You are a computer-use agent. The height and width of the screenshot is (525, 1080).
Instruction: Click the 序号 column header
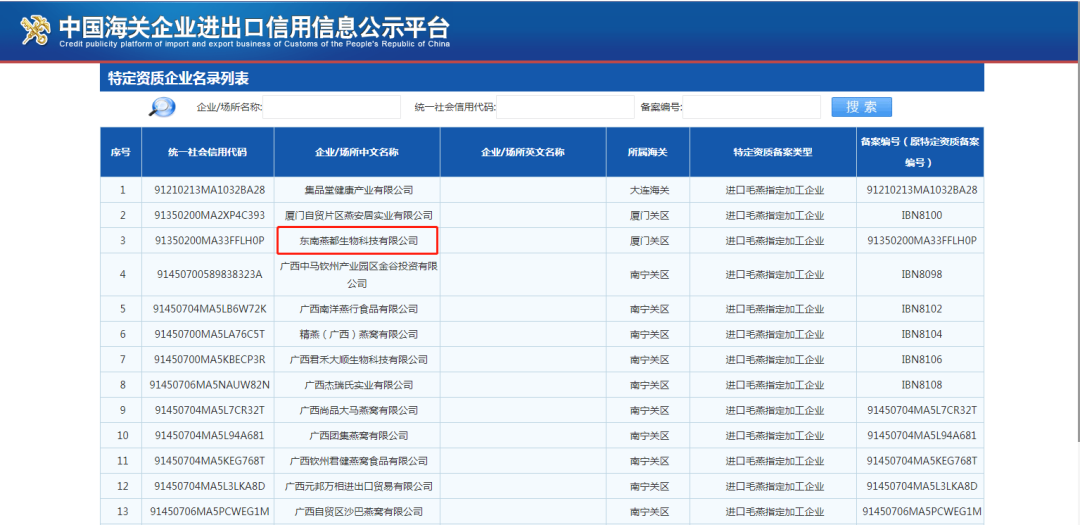121,152
